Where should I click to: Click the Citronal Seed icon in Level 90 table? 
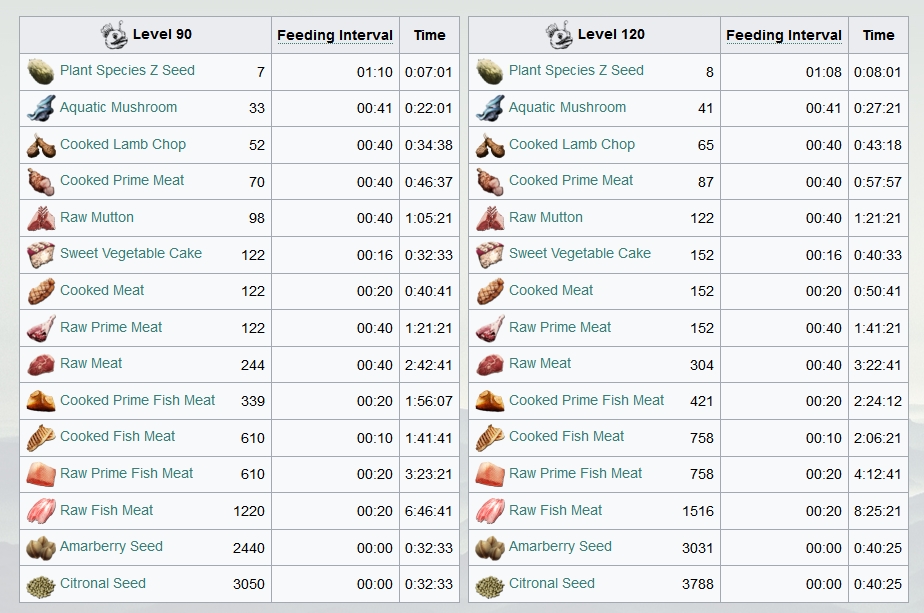pos(41,584)
